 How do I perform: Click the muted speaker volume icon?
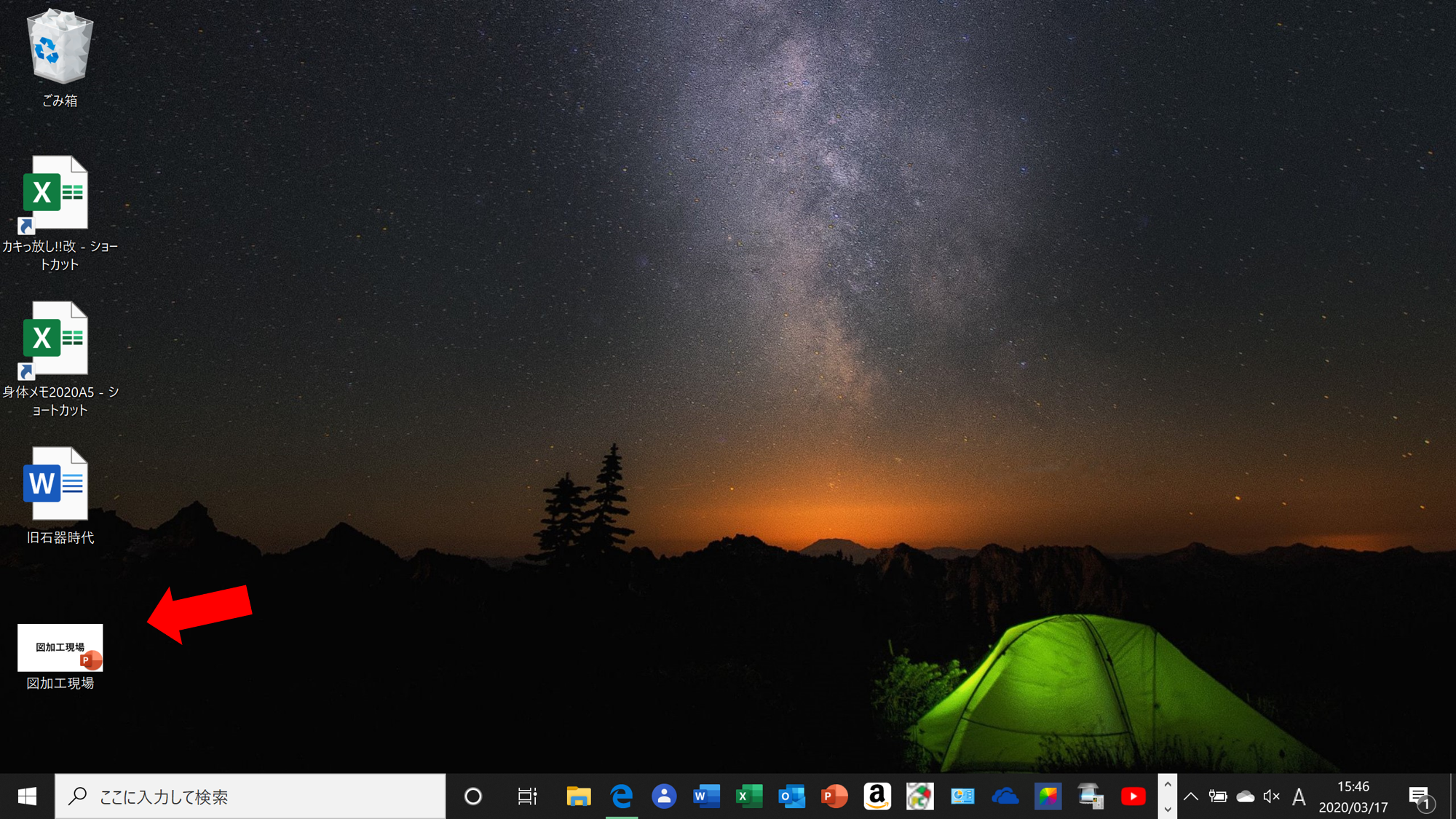(x=1272, y=796)
